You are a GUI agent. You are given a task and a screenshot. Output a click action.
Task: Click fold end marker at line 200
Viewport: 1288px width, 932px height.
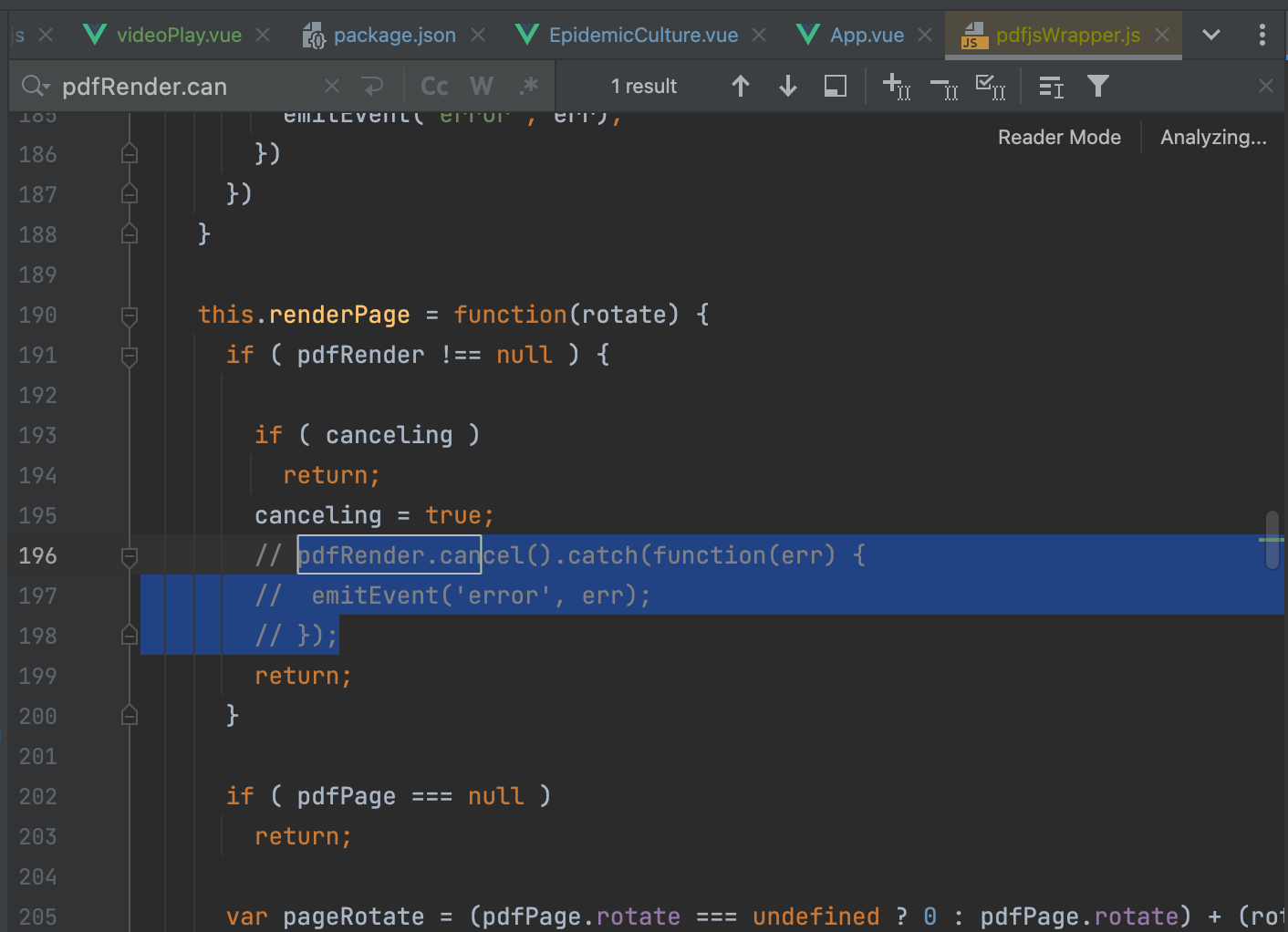coord(130,716)
